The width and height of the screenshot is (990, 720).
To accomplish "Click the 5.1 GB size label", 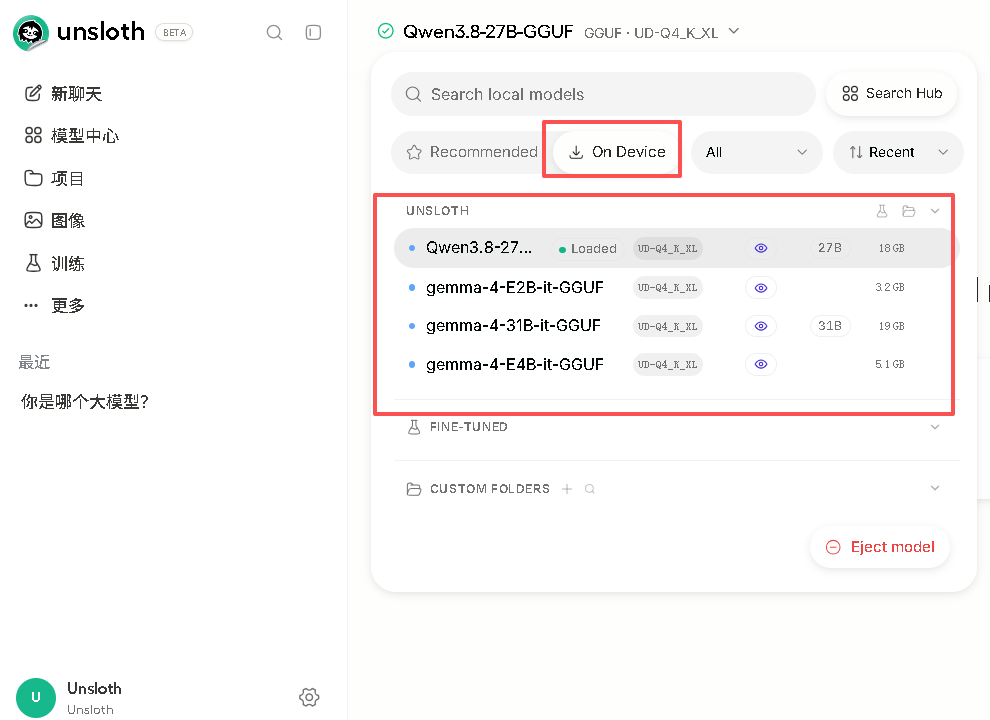I will [x=890, y=364].
